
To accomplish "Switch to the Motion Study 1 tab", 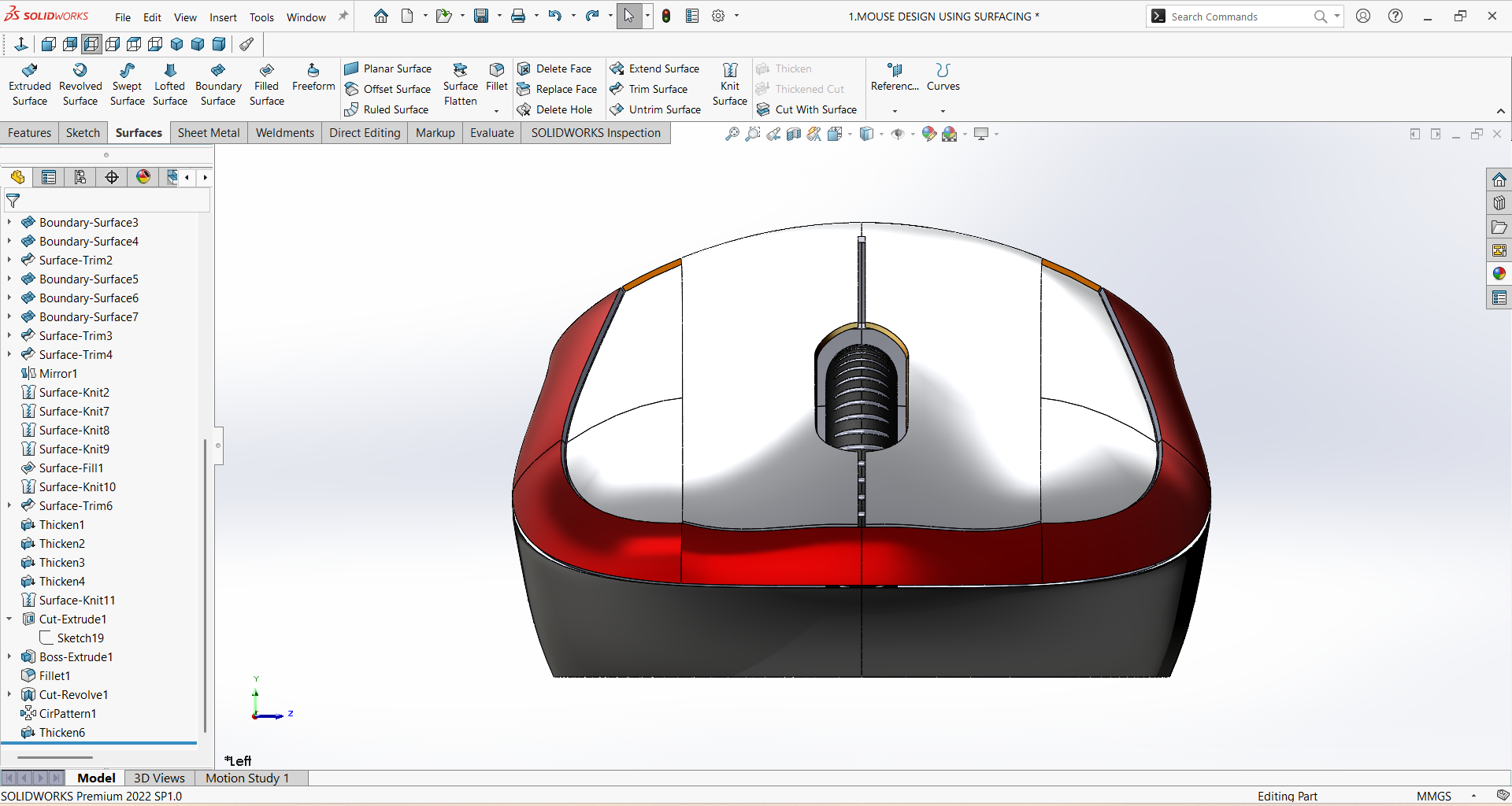I will (247, 778).
